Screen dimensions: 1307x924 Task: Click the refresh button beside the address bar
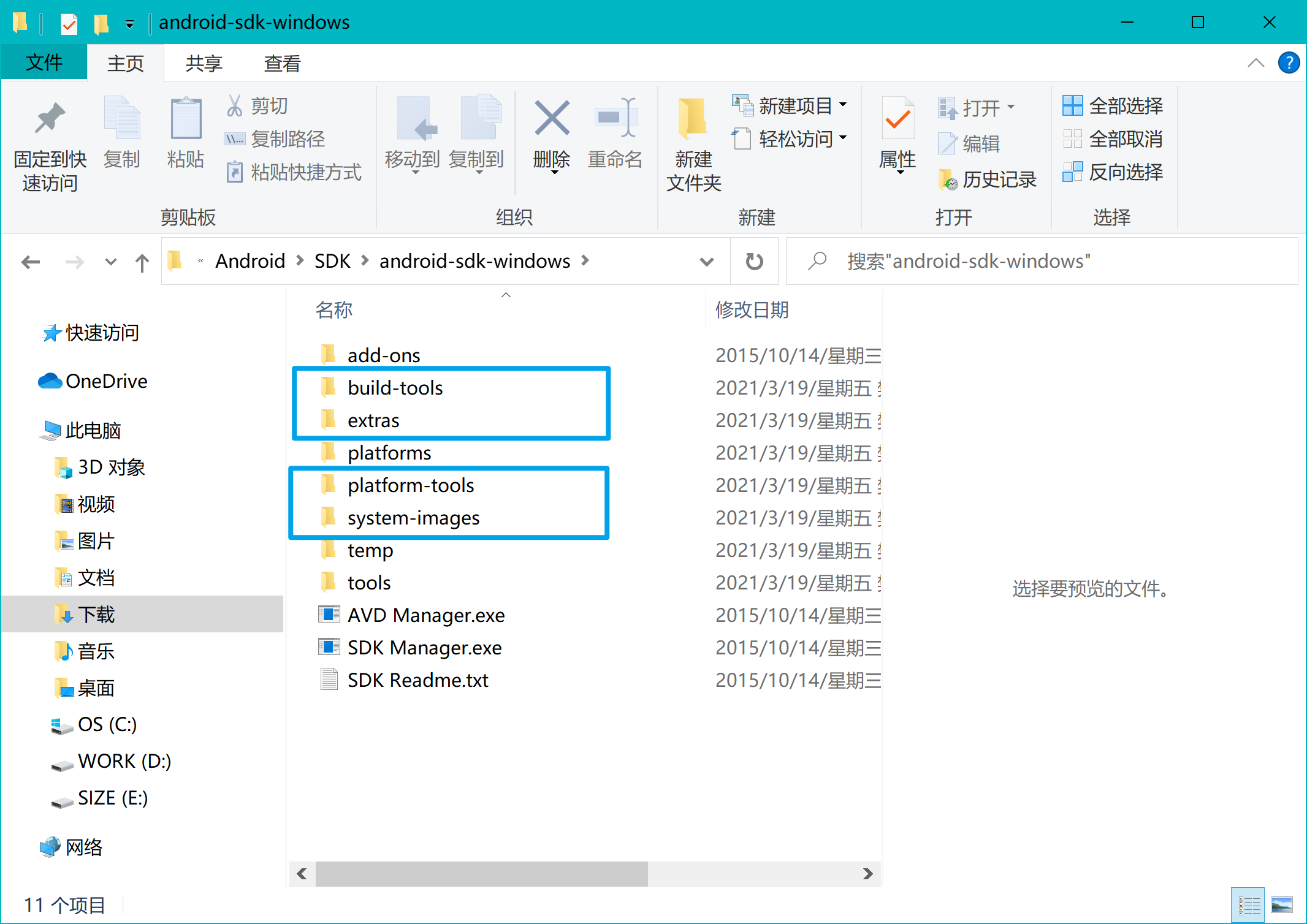754,262
